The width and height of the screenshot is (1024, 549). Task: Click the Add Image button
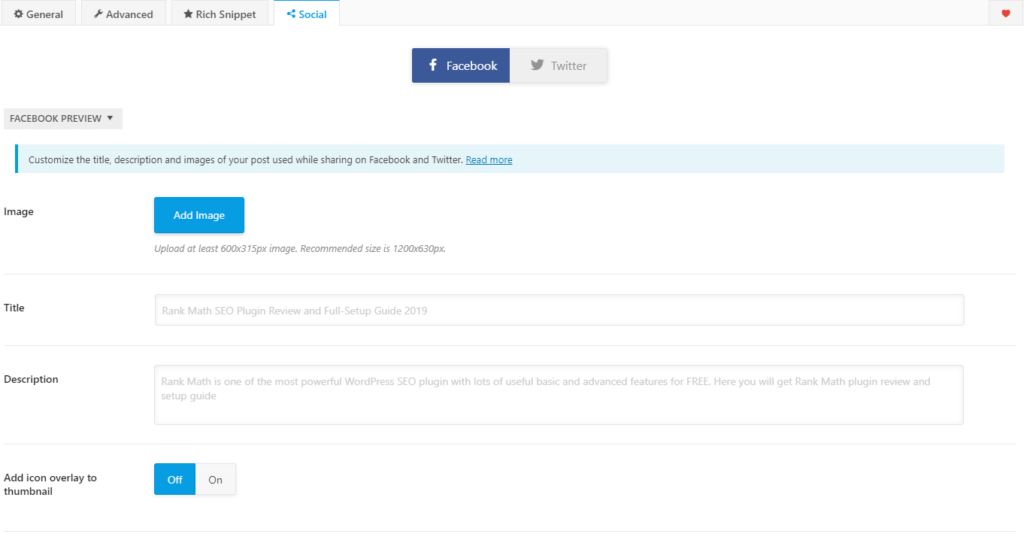(x=199, y=215)
